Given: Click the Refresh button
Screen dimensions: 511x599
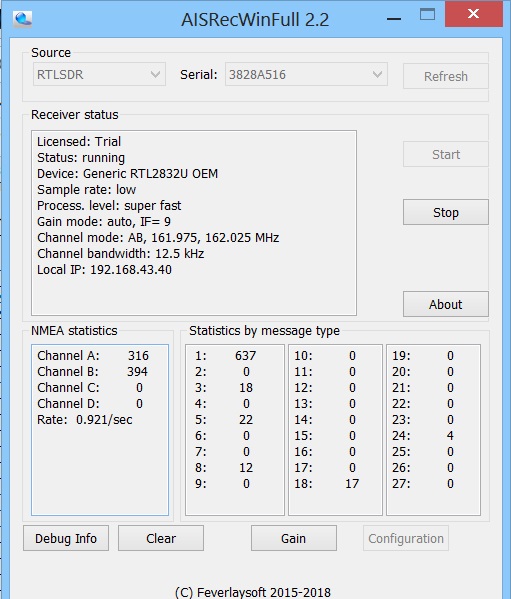Looking at the screenshot, I should tap(446, 76).
